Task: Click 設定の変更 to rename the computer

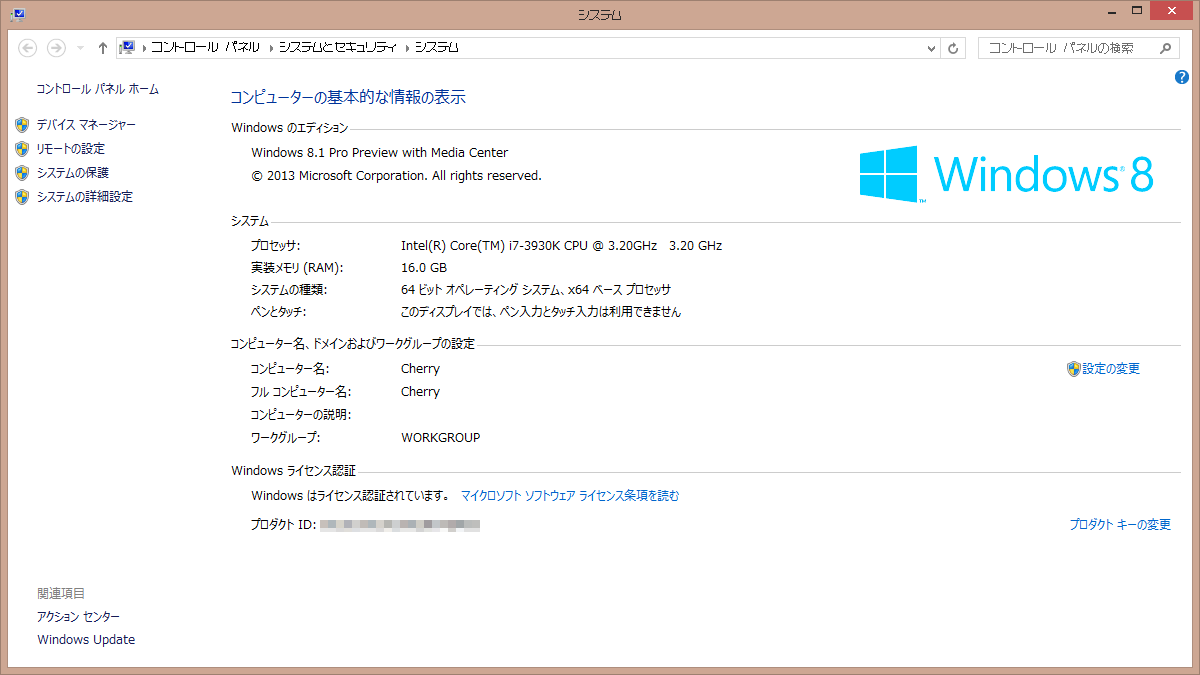Action: (x=1111, y=369)
